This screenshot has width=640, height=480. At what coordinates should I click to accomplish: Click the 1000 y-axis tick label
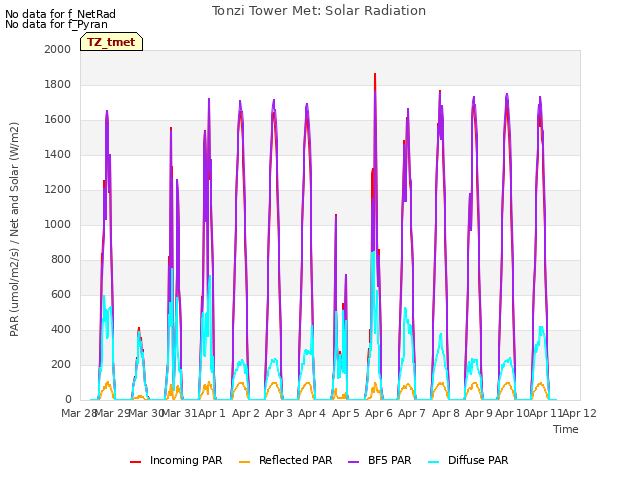(58, 224)
